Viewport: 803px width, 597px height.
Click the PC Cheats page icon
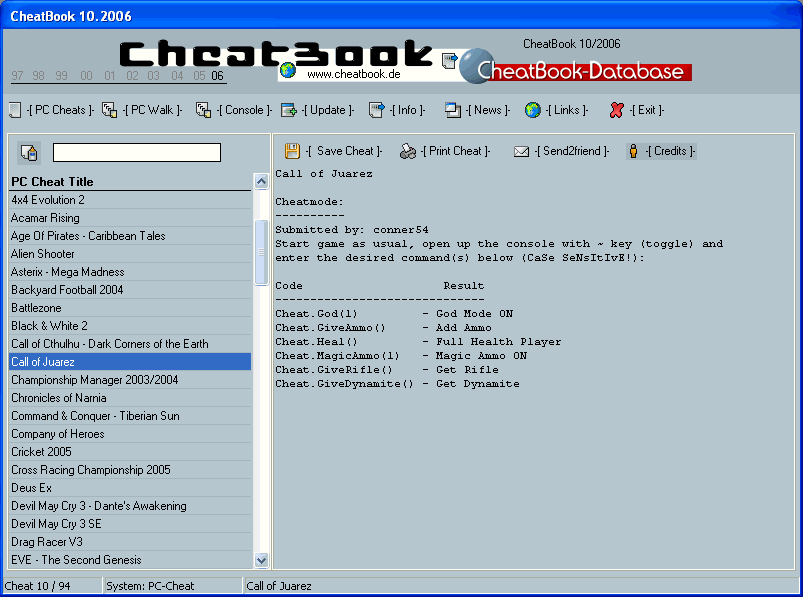pos(15,110)
